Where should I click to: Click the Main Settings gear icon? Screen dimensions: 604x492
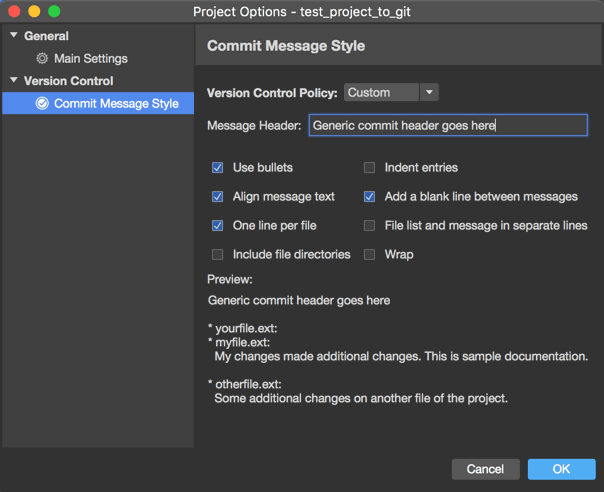42,59
